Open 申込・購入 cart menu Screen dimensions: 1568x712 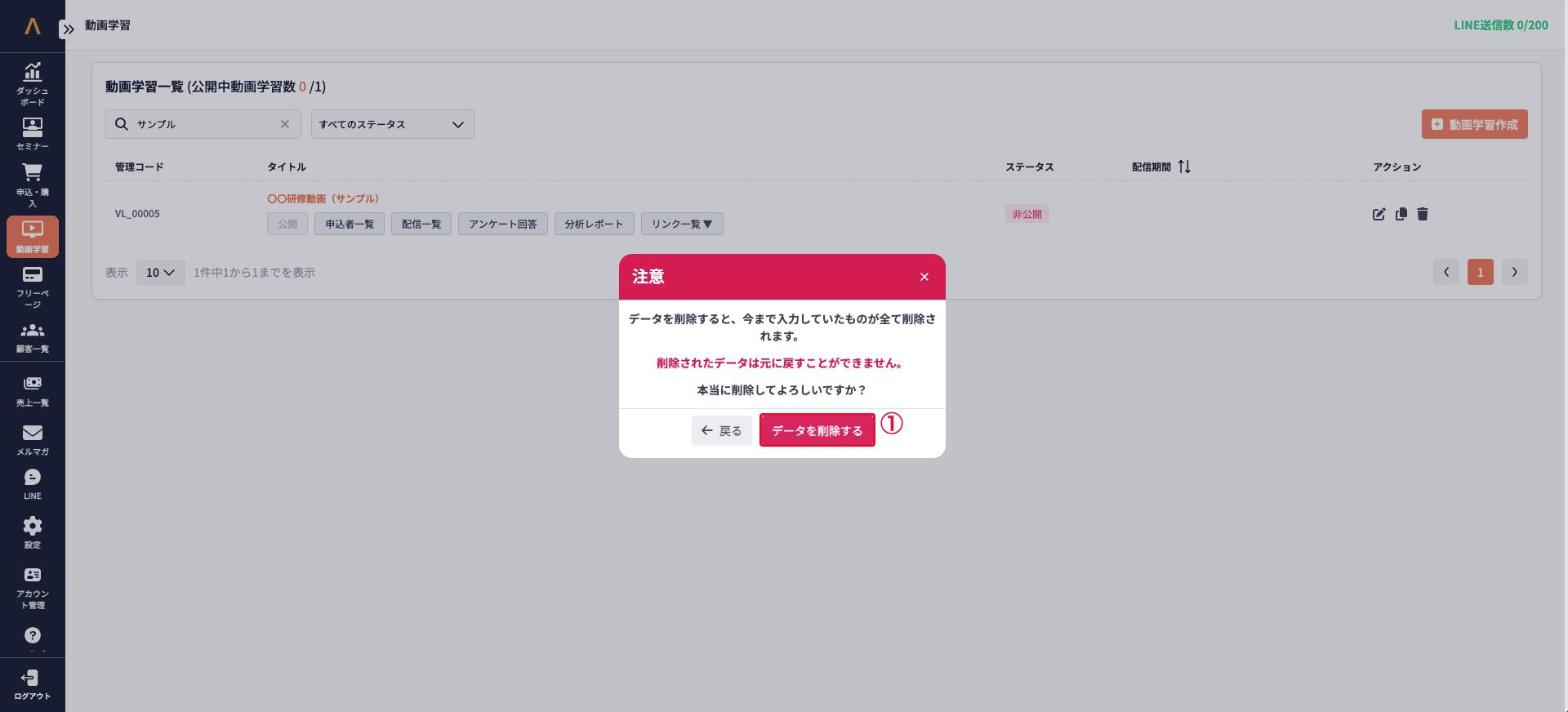(x=32, y=185)
